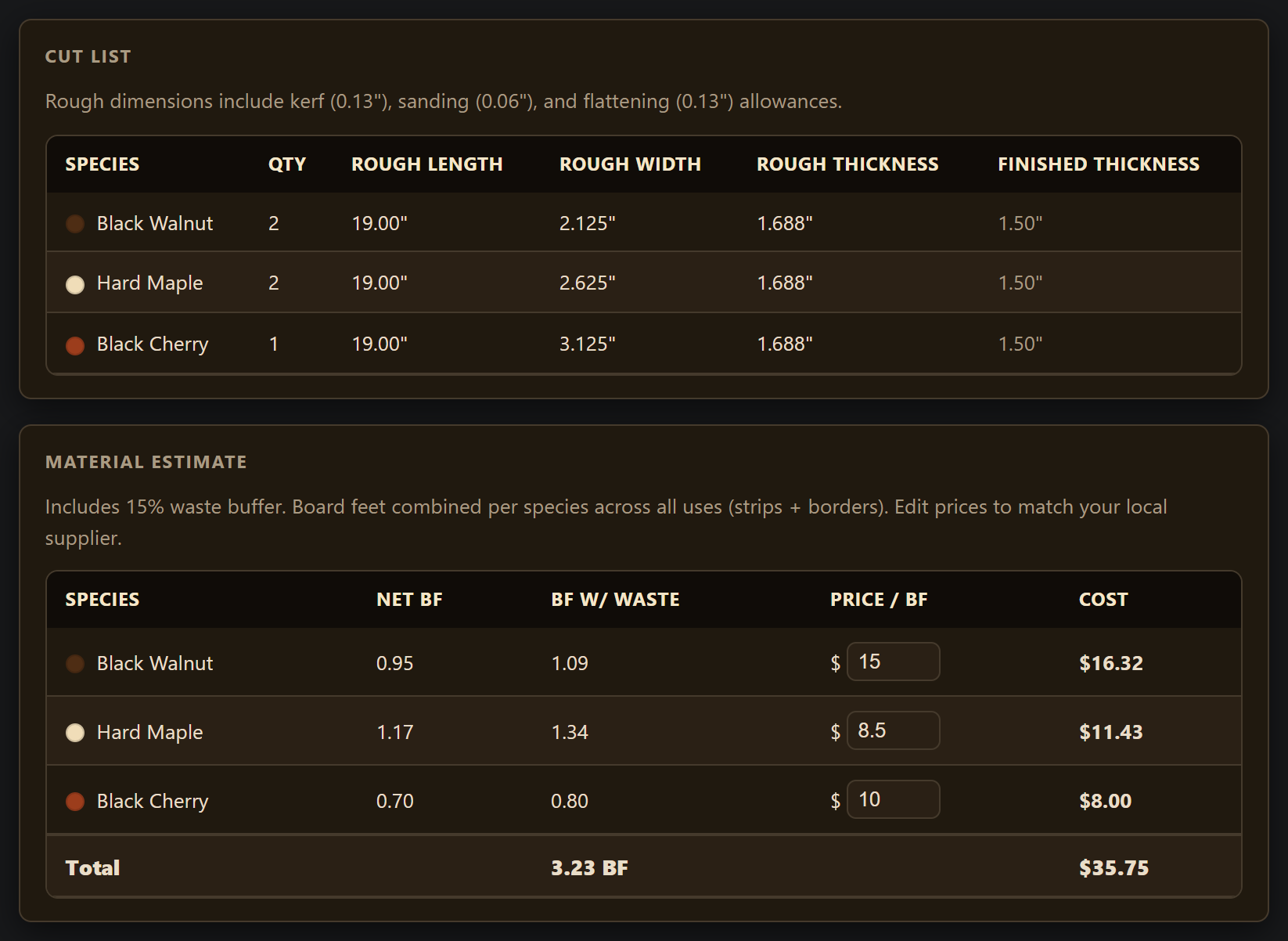Select the $8.00 cost value
Viewport: 1288px width, 941px height.
coord(1105,801)
